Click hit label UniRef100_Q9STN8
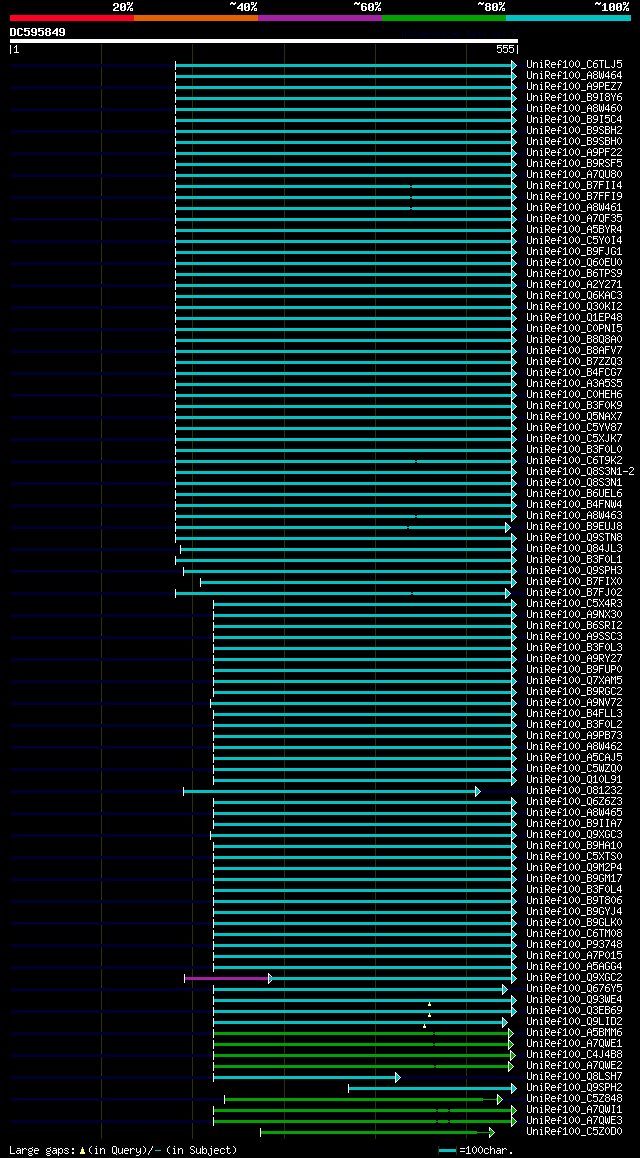This screenshot has height=1158, width=640. (x=574, y=538)
